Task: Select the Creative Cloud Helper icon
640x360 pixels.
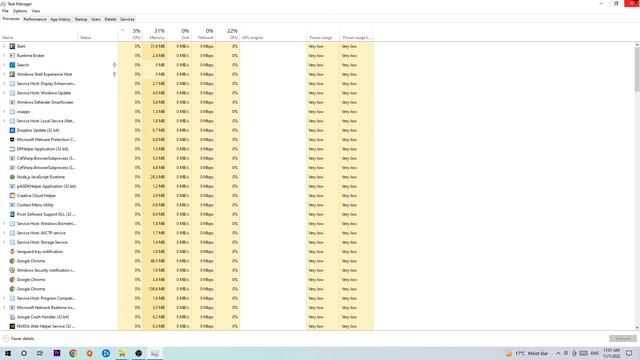Action: point(12,196)
